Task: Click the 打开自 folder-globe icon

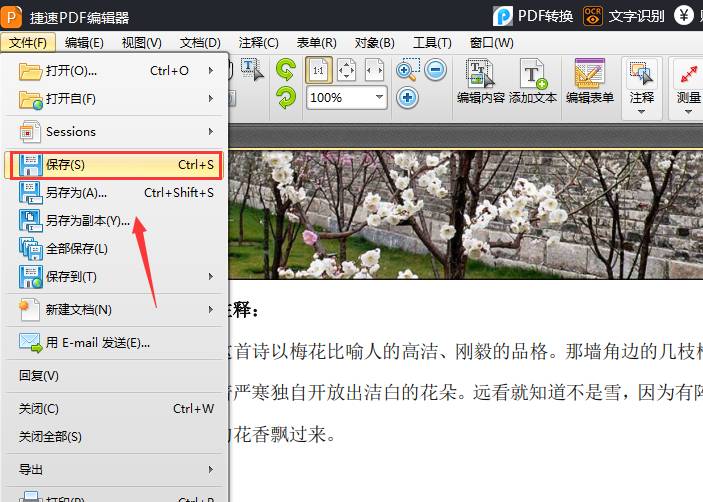Action: pos(30,100)
